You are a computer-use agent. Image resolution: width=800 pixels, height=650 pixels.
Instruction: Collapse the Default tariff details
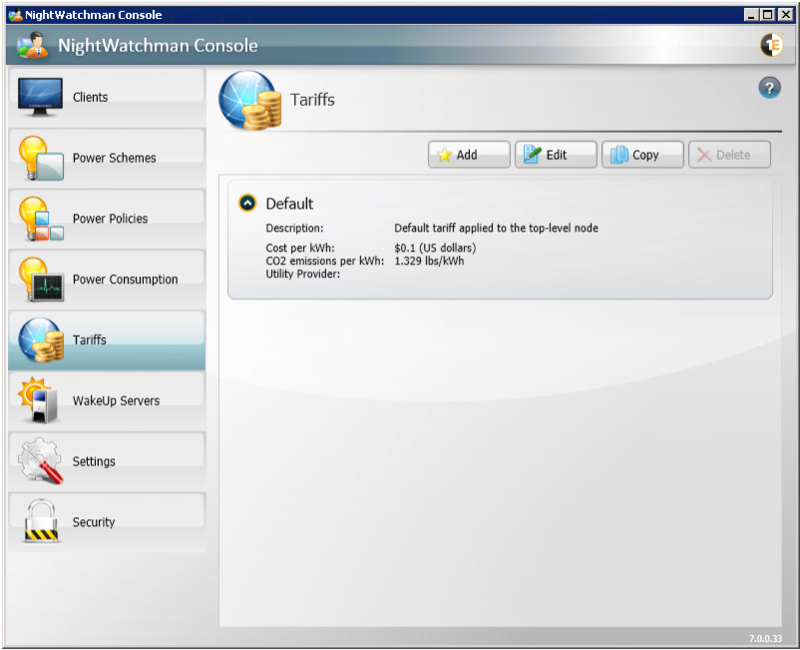pyautogui.click(x=248, y=203)
